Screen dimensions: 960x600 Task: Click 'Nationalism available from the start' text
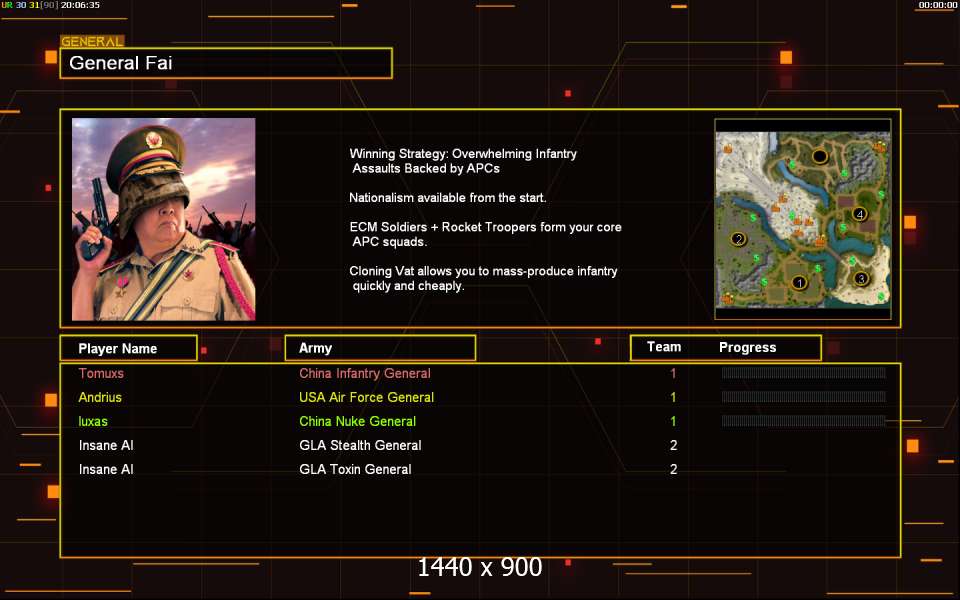tap(448, 198)
